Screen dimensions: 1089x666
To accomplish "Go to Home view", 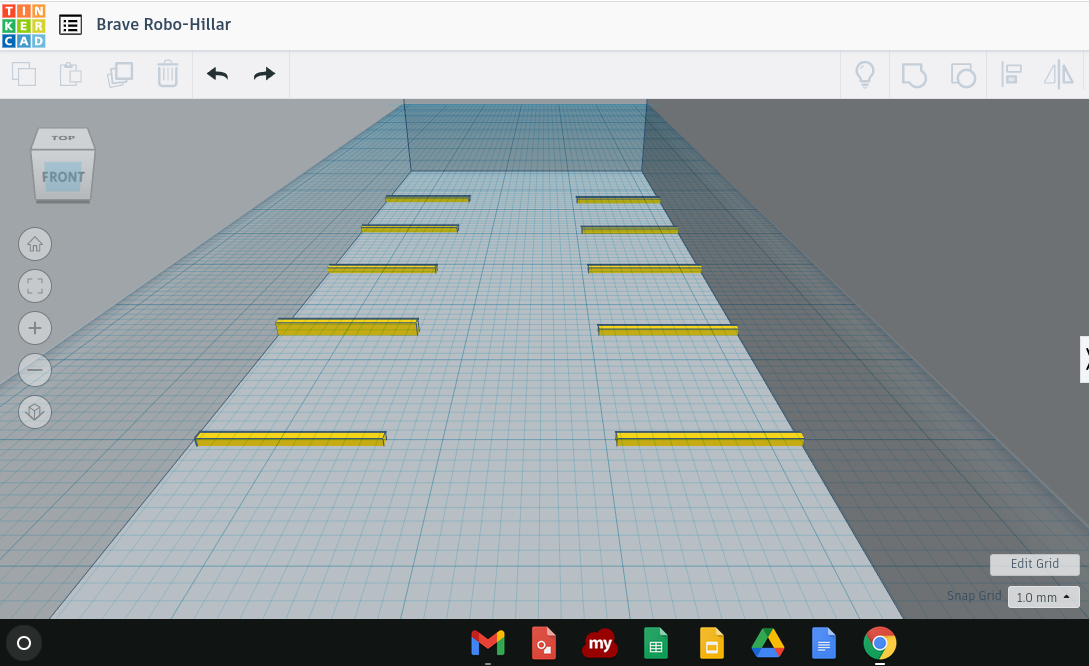I will pyautogui.click(x=35, y=244).
